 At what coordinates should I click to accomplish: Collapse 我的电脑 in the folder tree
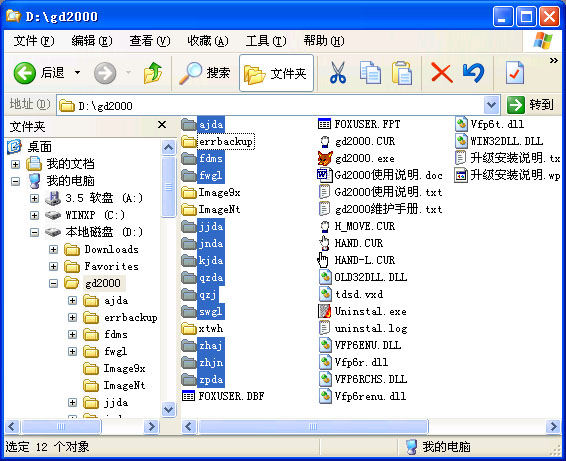[x=15, y=181]
